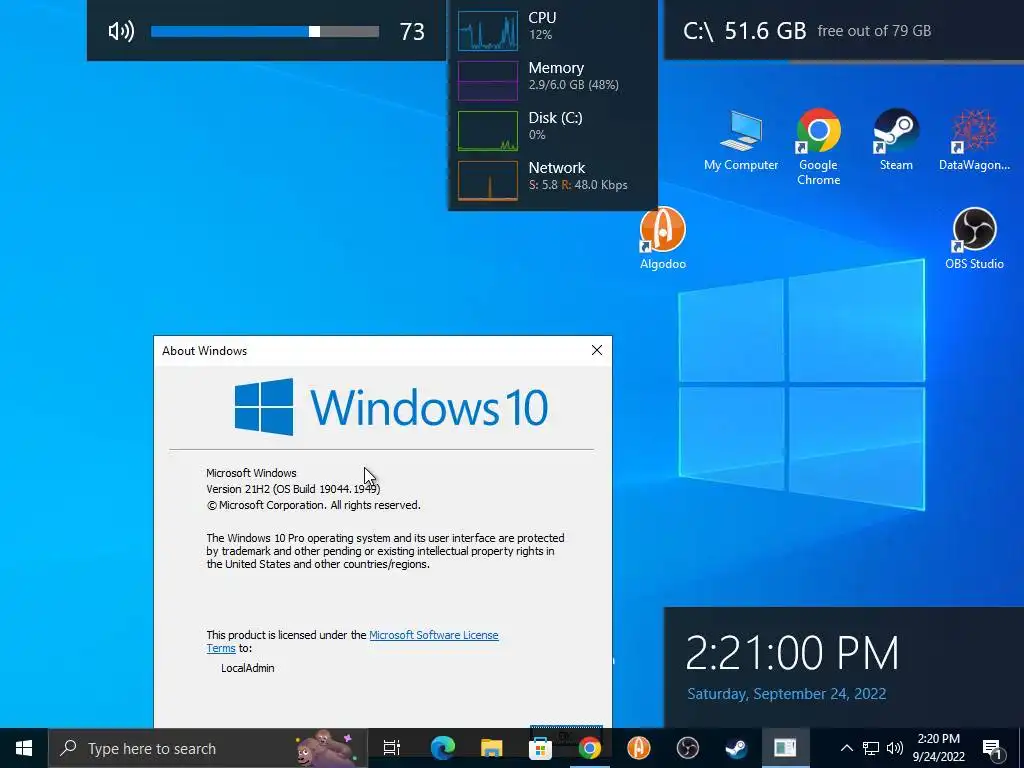Click the CPU usage graph
Viewport: 1024px width, 768px height.
pyautogui.click(x=488, y=30)
